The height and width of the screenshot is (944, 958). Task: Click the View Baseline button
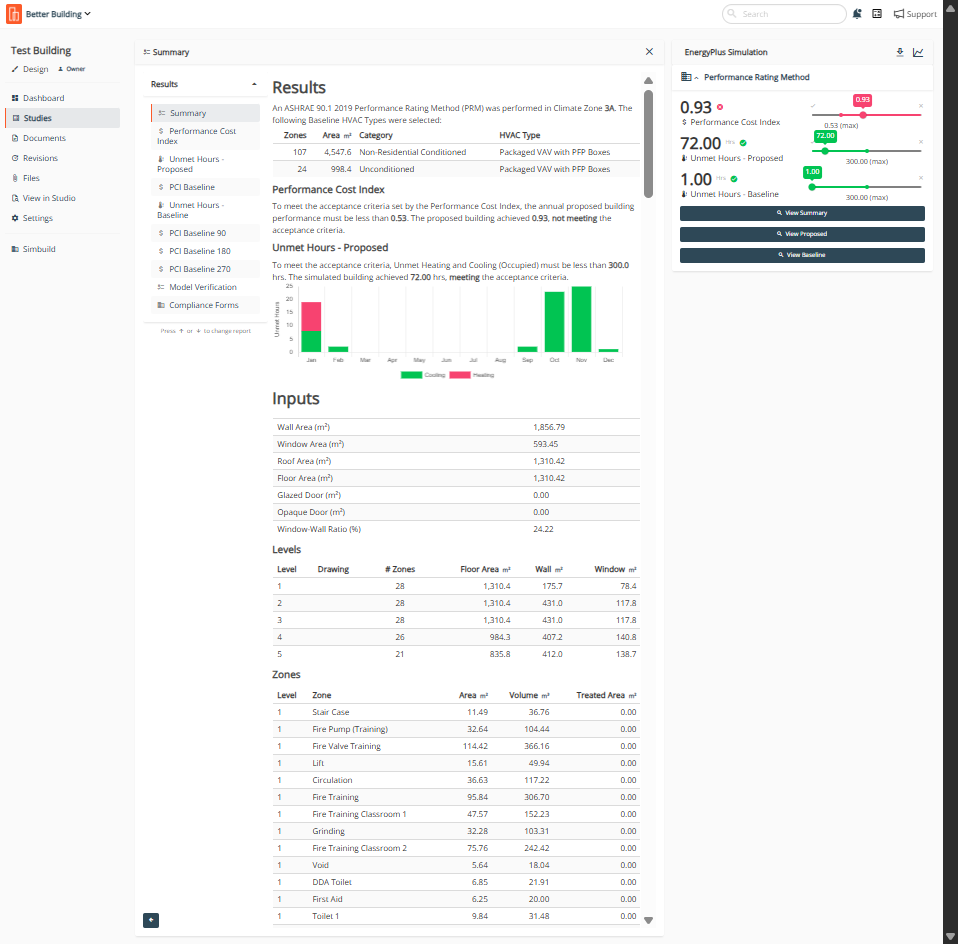[x=802, y=255]
